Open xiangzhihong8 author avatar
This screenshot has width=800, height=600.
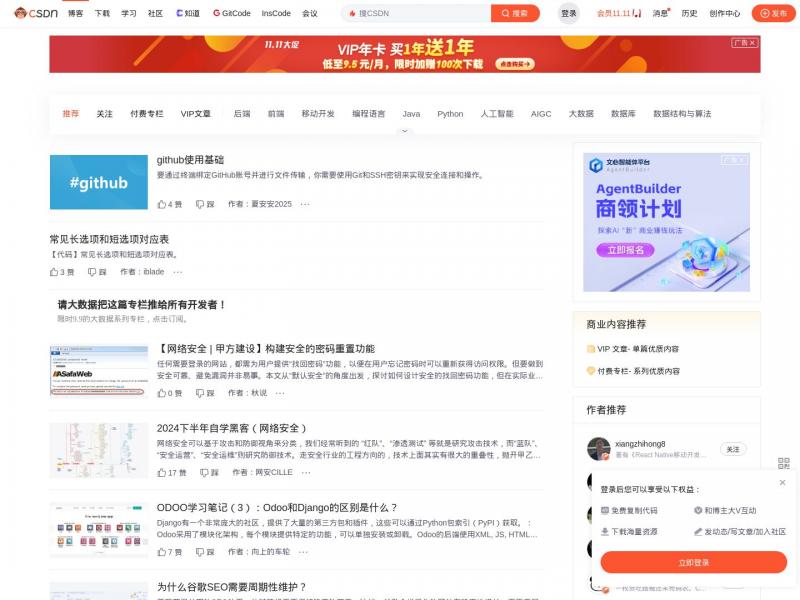point(598,449)
